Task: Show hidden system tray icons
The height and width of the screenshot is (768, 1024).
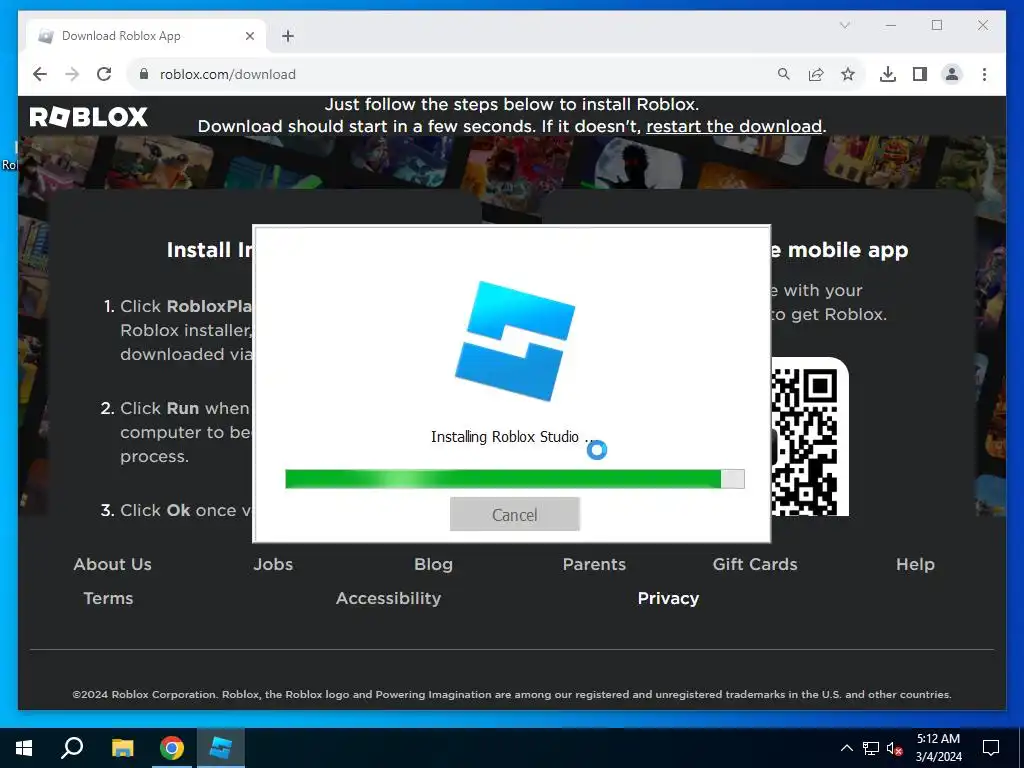Action: tap(846, 748)
